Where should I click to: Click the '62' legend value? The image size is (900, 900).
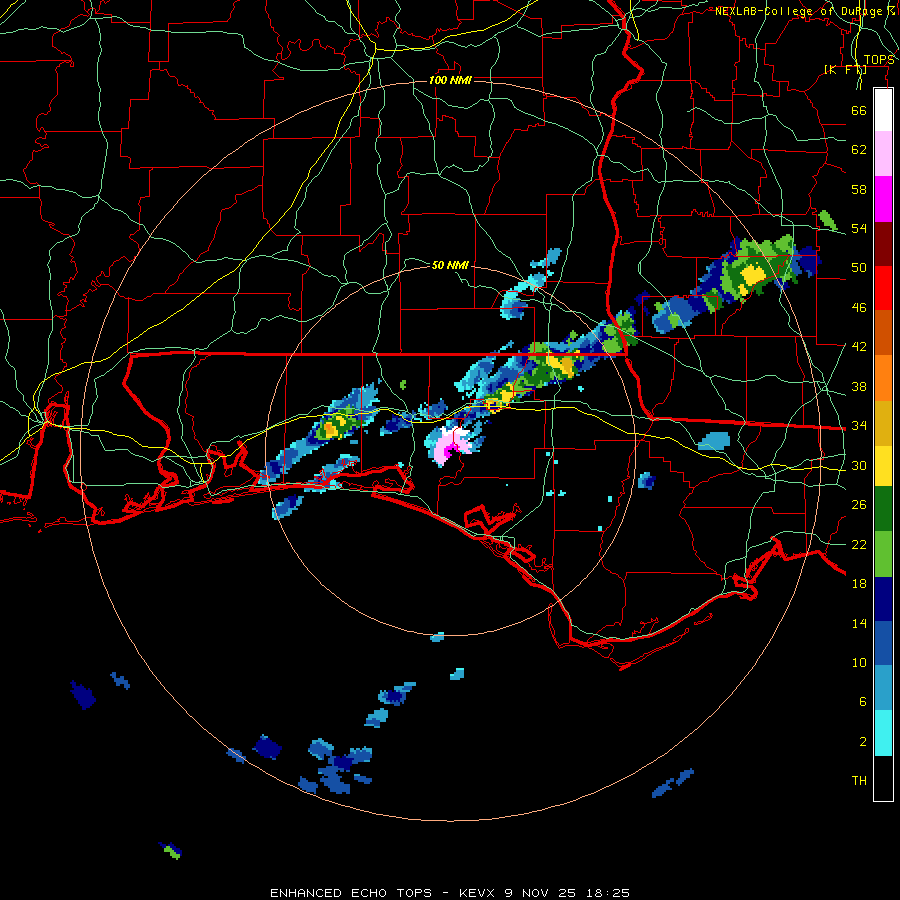pyautogui.click(x=859, y=150)
